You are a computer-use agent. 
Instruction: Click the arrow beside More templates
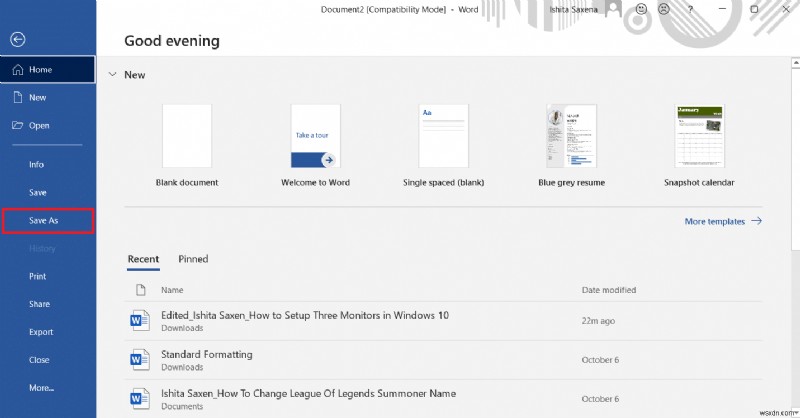pyautogui.click(x=757, y=221)
